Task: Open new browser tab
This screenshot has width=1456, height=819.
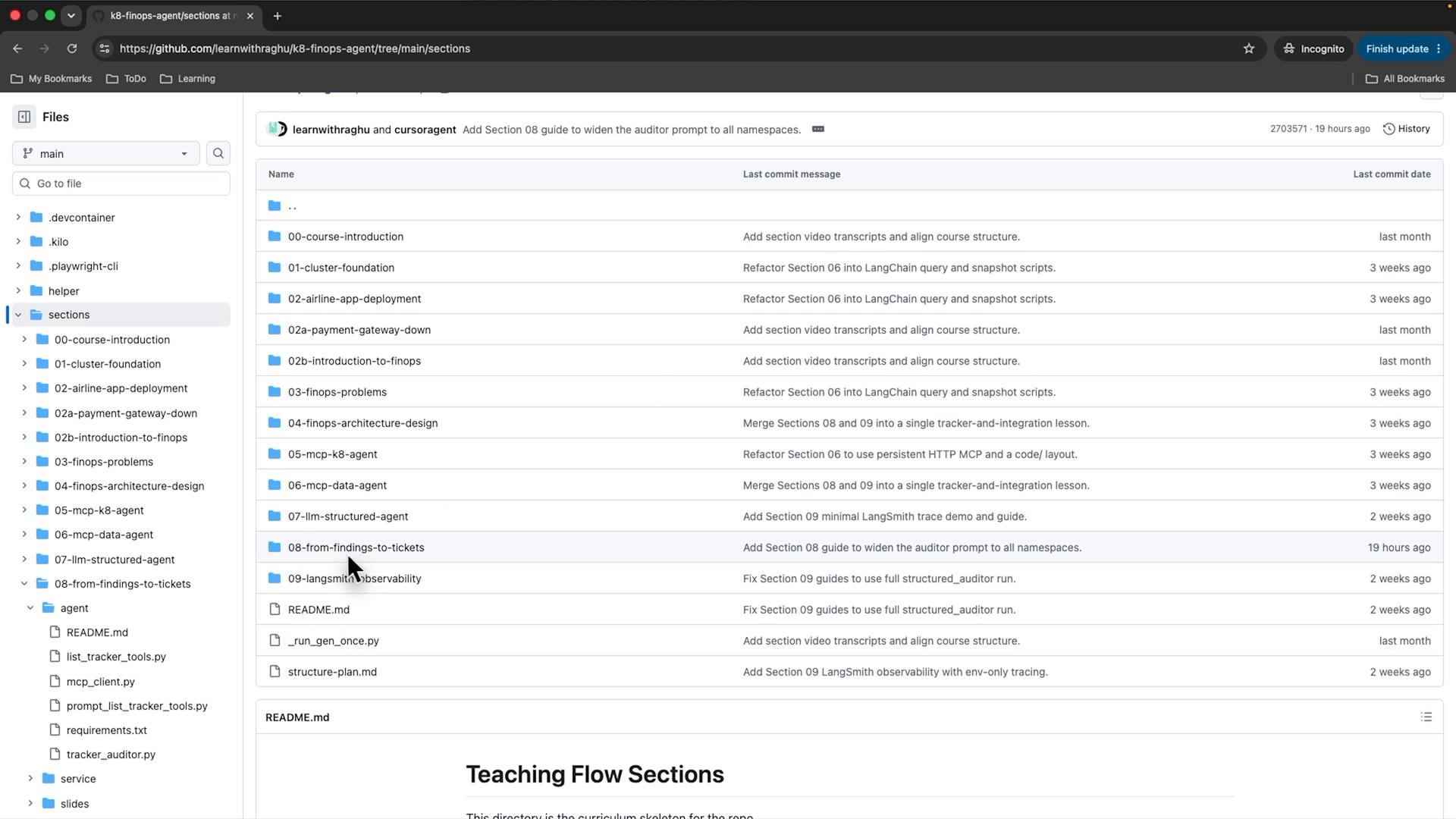Action: pos(278,16)
